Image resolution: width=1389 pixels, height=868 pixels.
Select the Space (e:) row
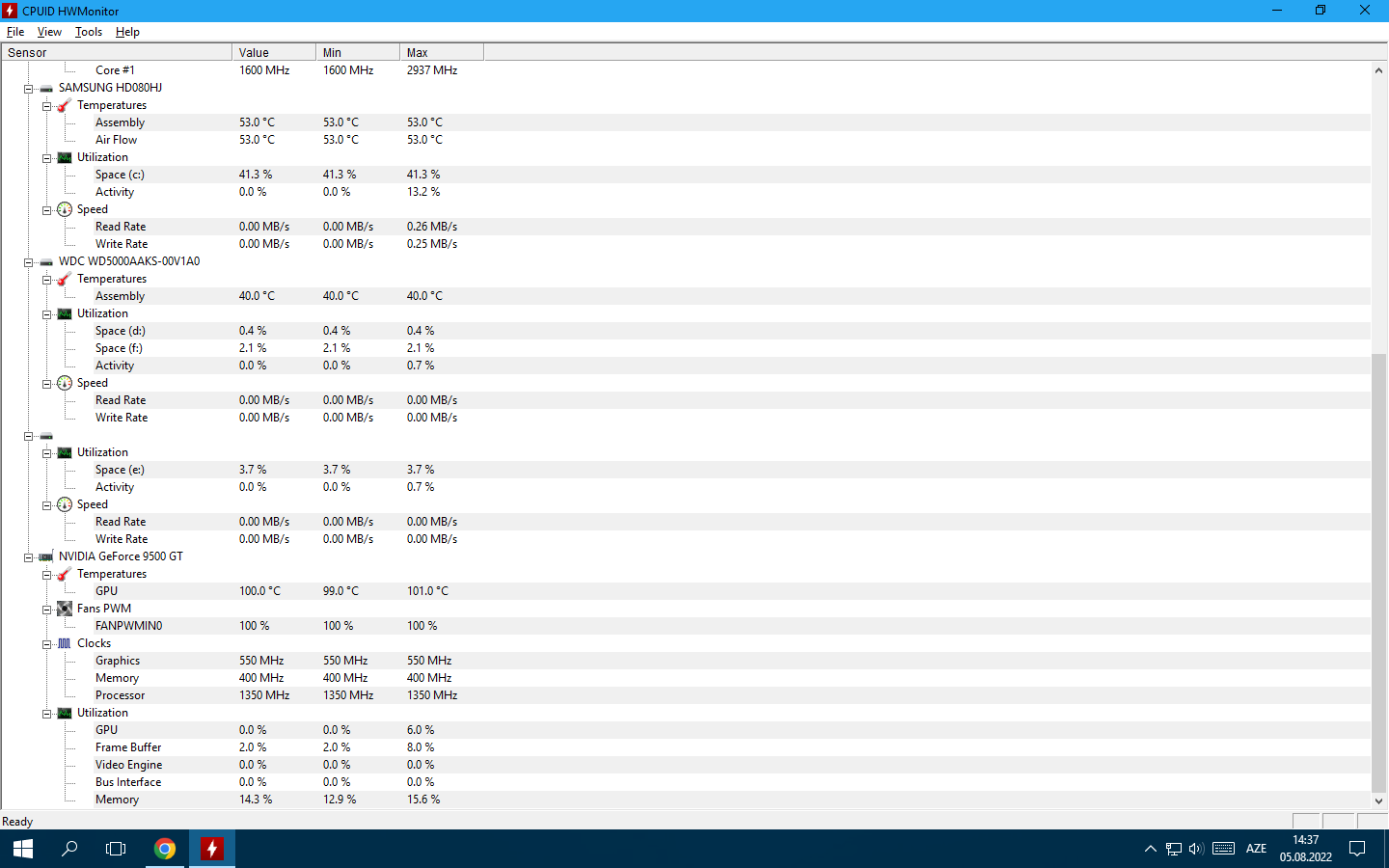[x=686, y=470]
